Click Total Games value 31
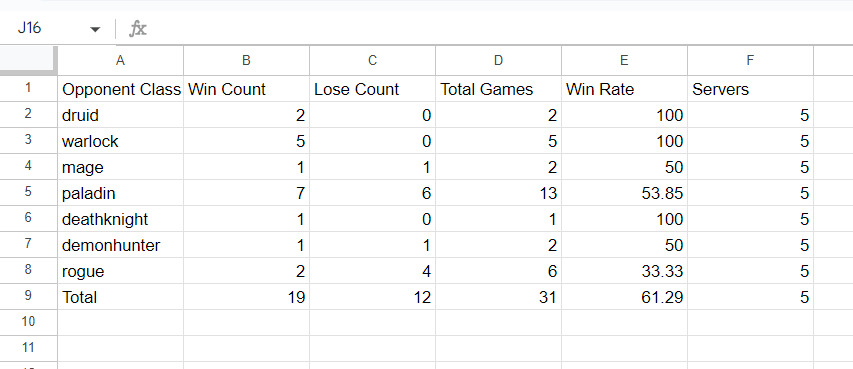The height and width of the screenshot is (369, 853). click(498, 297)
